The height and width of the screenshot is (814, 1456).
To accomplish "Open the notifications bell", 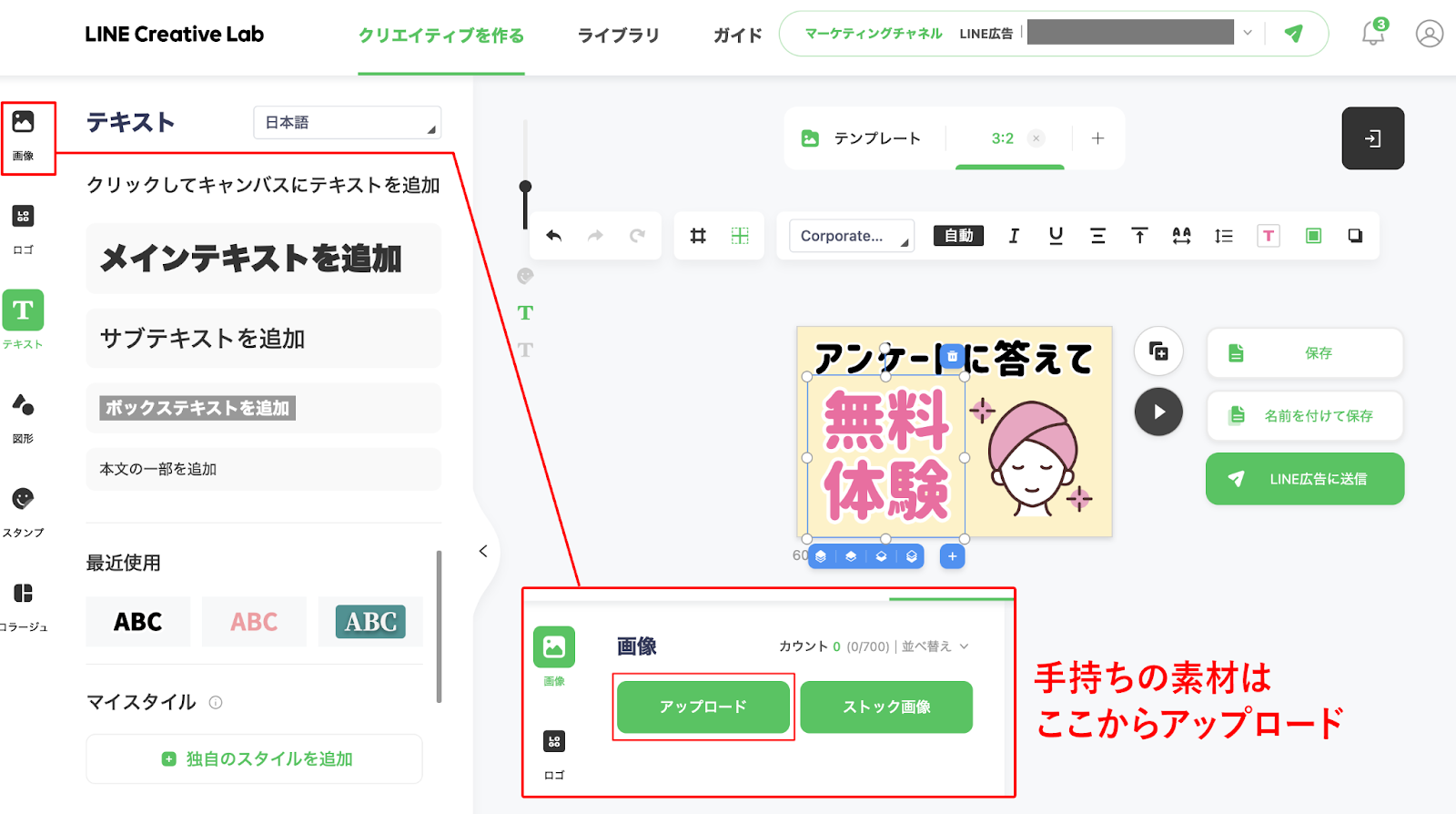I will pyautogui.click(x=1372, y=34).
